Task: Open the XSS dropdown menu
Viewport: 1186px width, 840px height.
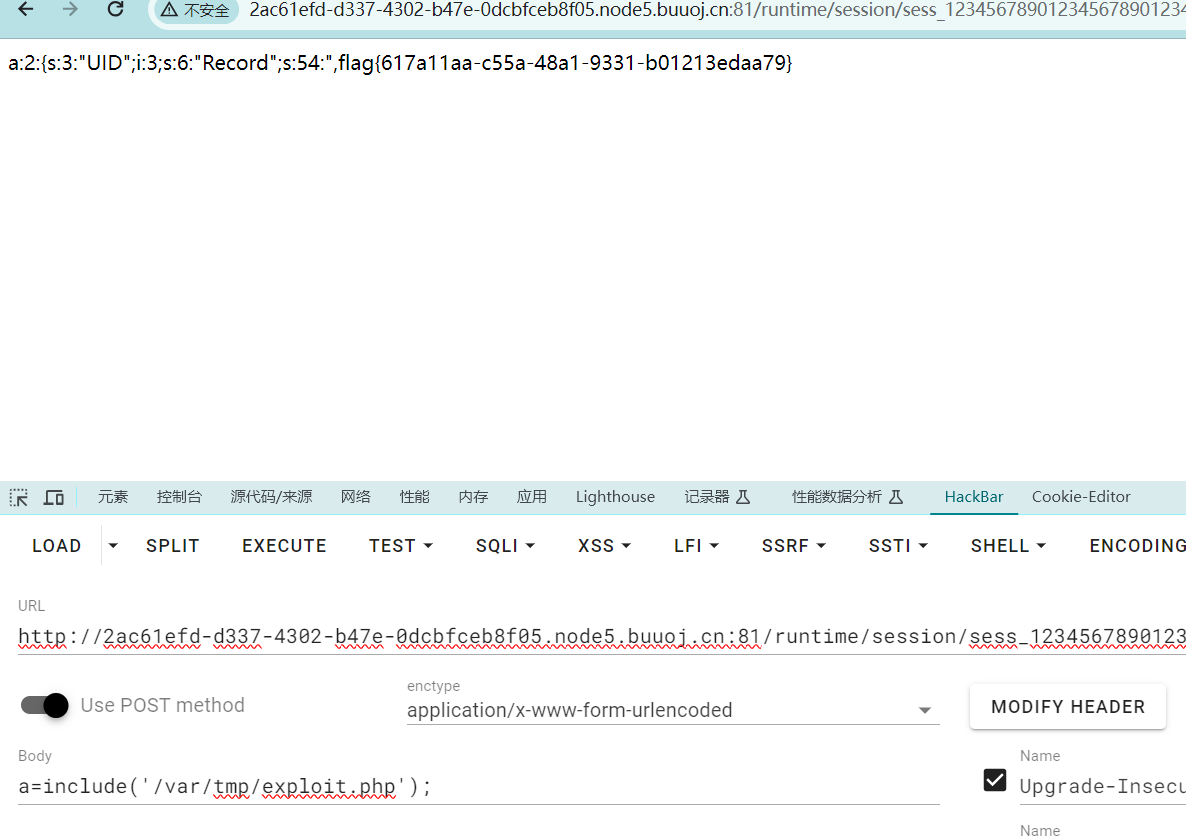Action: (604, 546)
